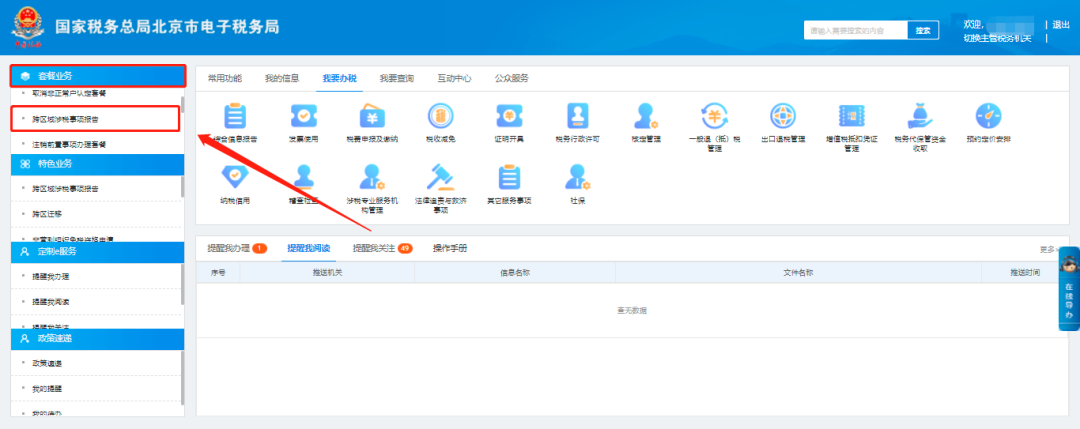Select 注销前置事项办理套餐 in sidebar
The height and width of the screenshot is (429, 1080).
[68, 145]
